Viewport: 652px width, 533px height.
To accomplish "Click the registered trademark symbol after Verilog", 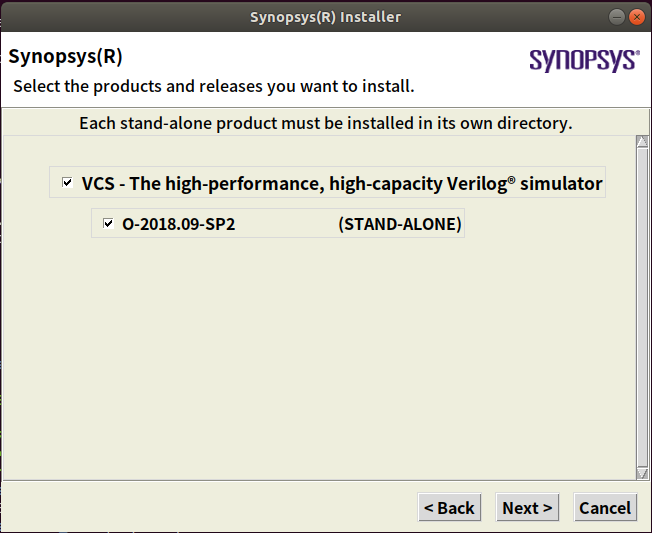I will (x=512, y=179).
